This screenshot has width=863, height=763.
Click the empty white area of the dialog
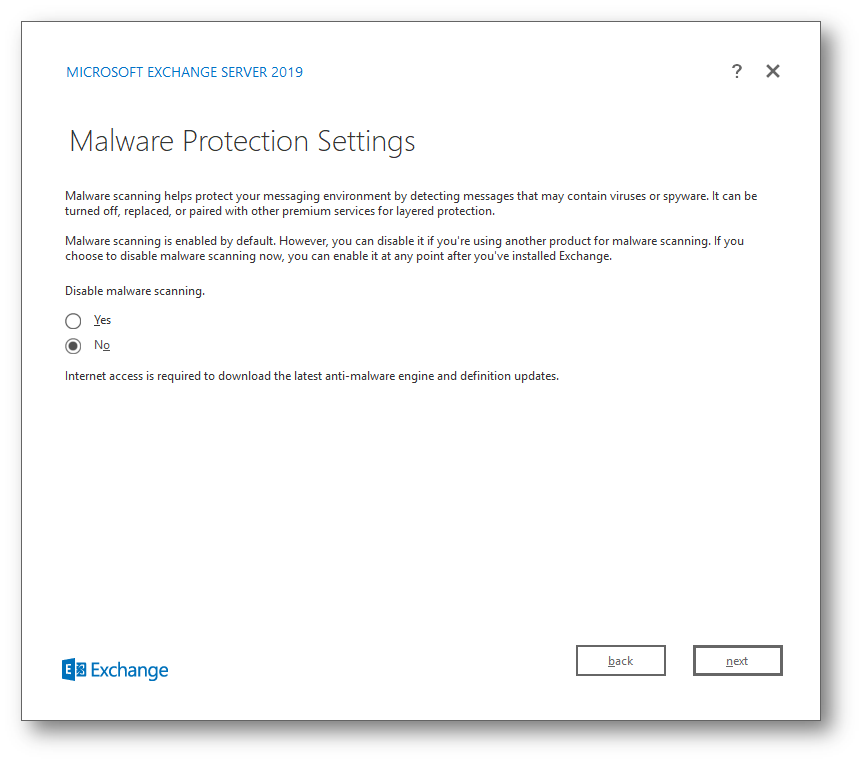tap(420, 510)
